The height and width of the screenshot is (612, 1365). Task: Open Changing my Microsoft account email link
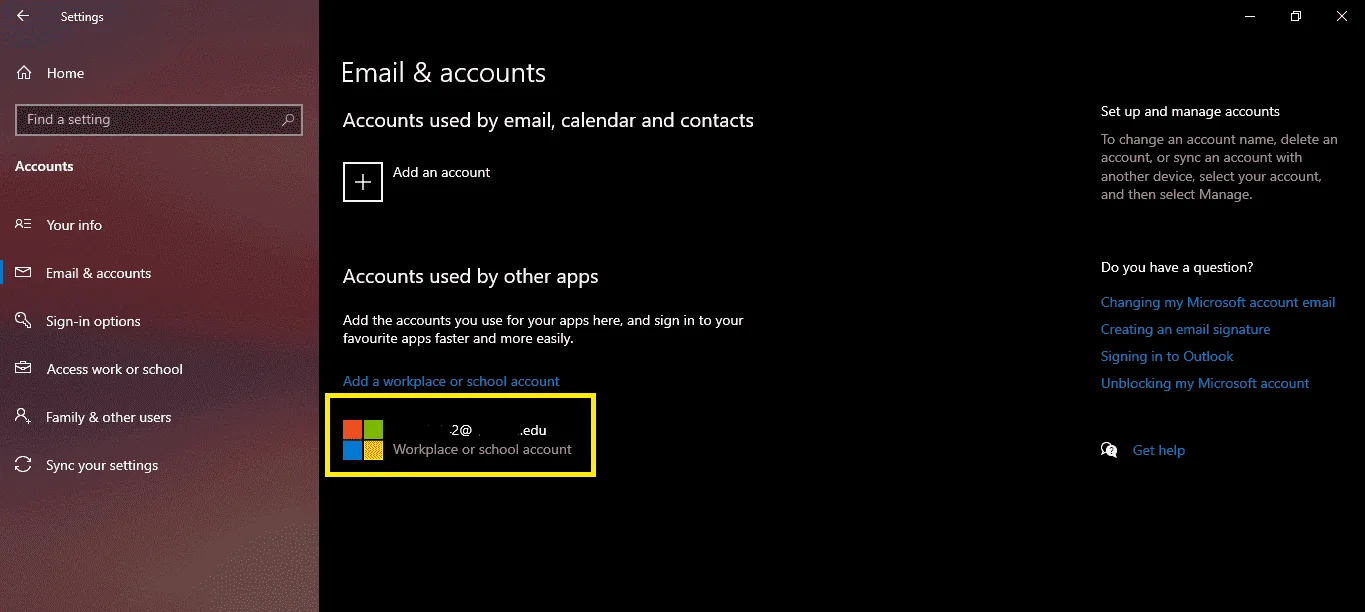click(x=1218, y=302)
